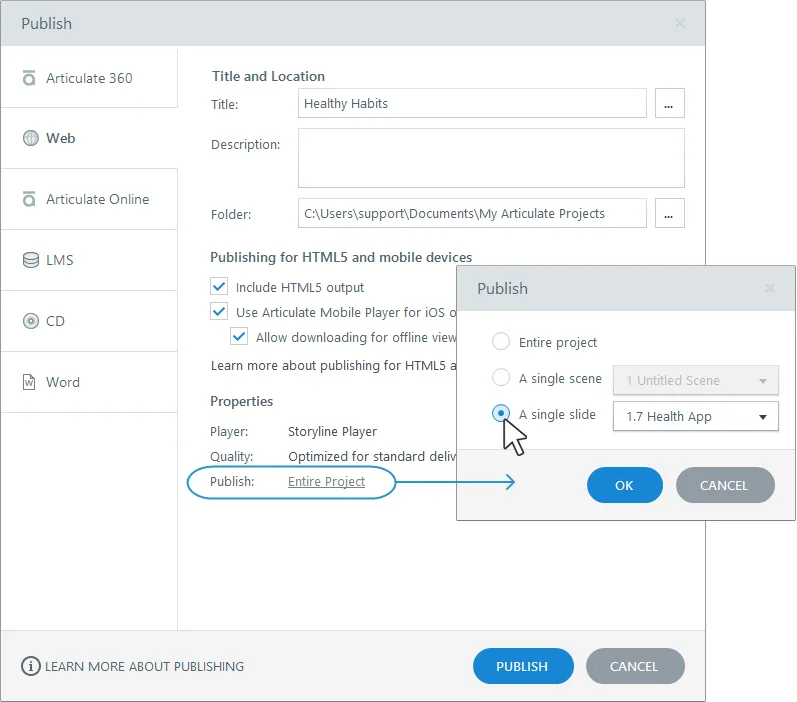
Task: Click the blue PUBLISH button
Action: click(x=523, y=666)
